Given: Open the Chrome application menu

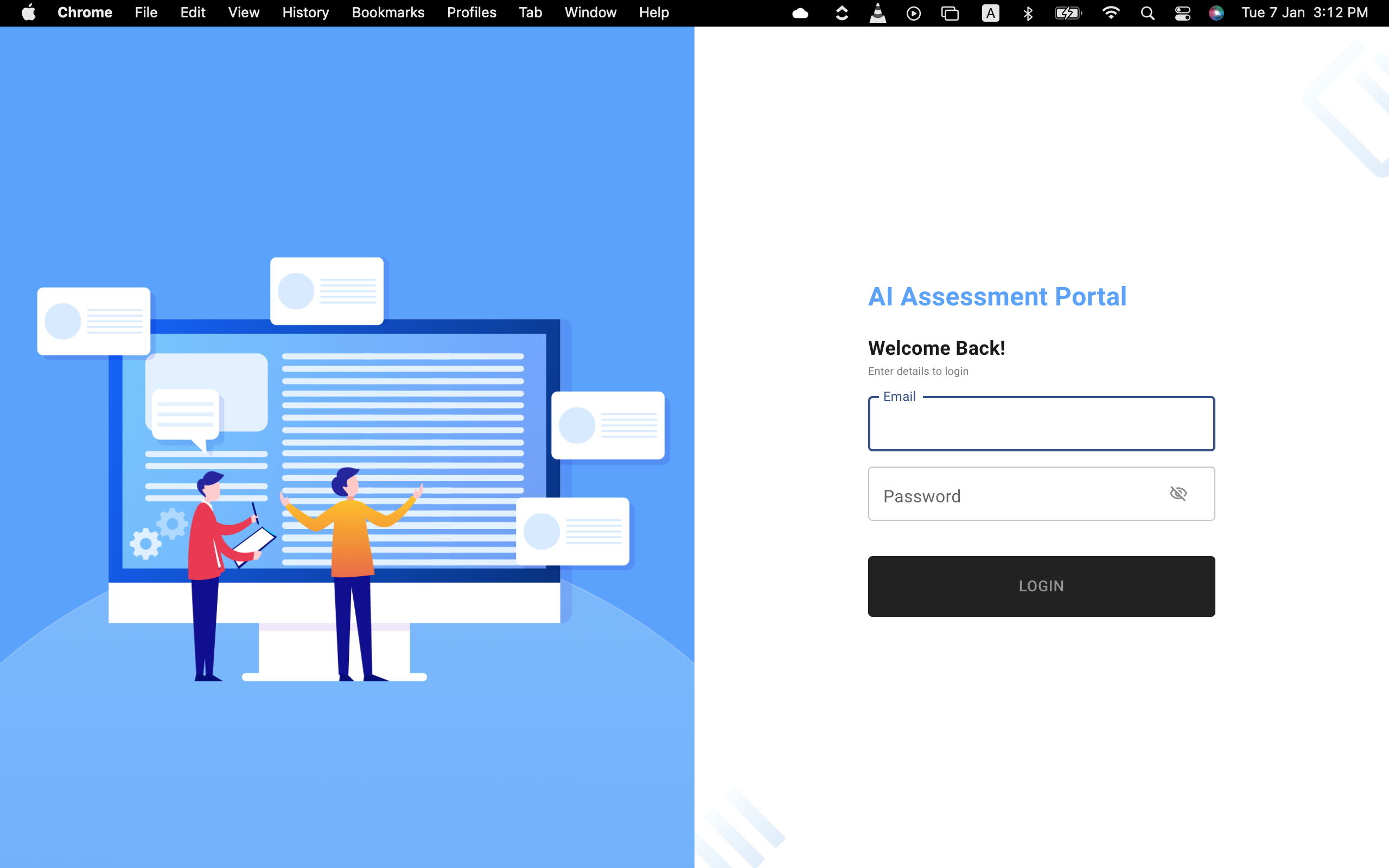Looking at the screenshot, I should [85, 12].
